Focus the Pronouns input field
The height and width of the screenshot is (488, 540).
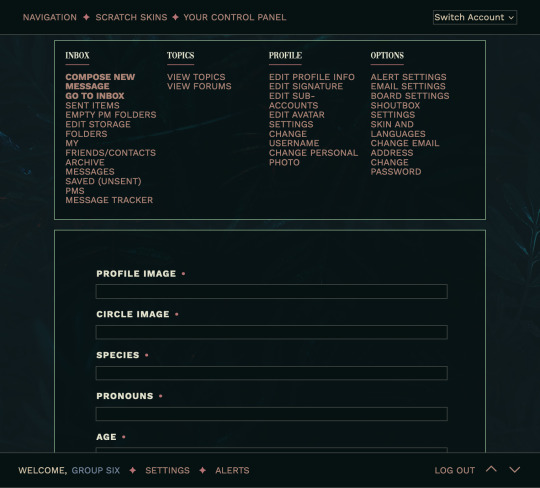tap(271, 414)
